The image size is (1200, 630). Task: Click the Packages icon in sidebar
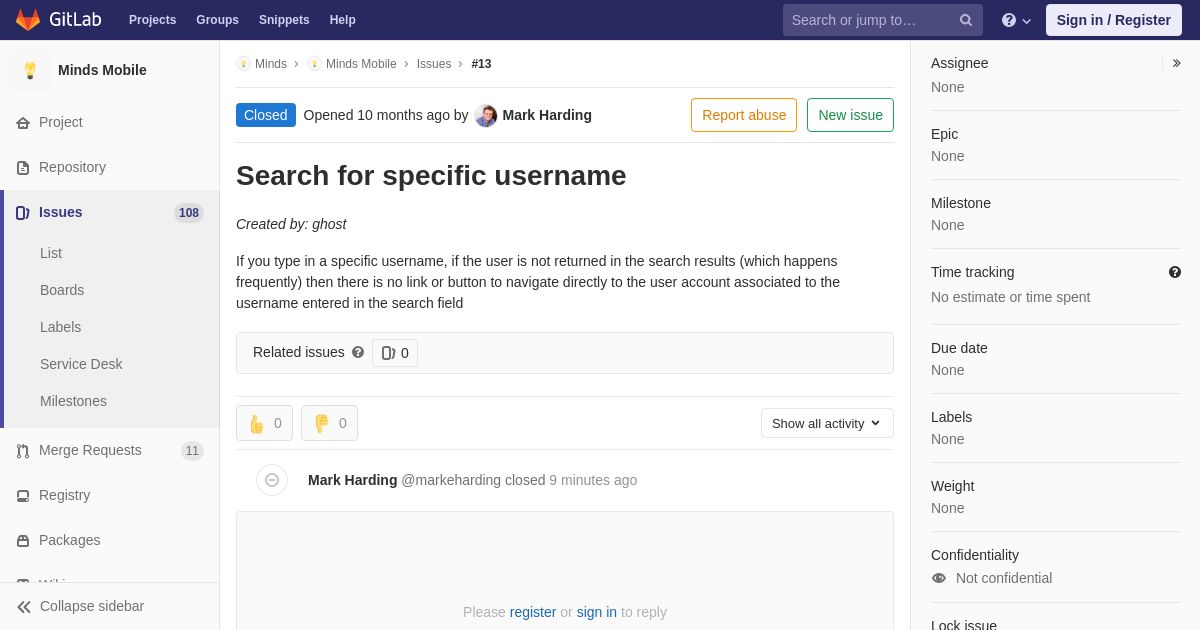pos(23,541)
